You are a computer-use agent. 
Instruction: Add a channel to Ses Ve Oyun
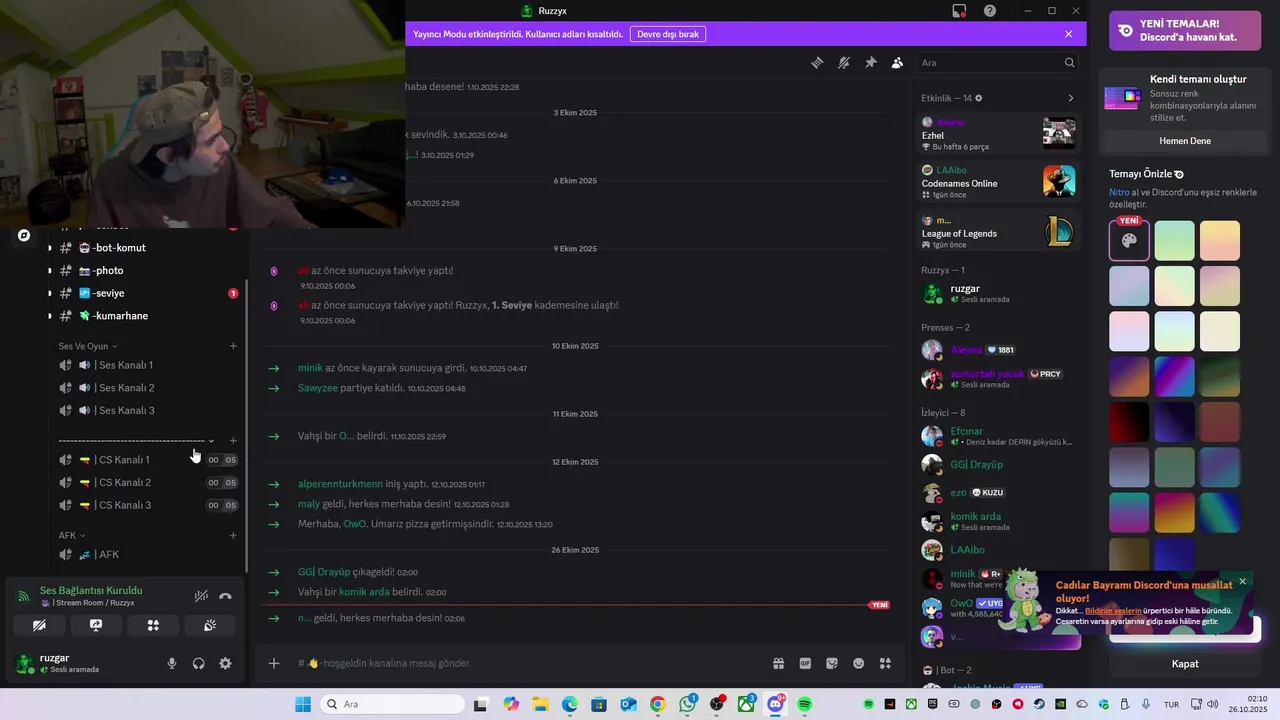tap(233, 346)
